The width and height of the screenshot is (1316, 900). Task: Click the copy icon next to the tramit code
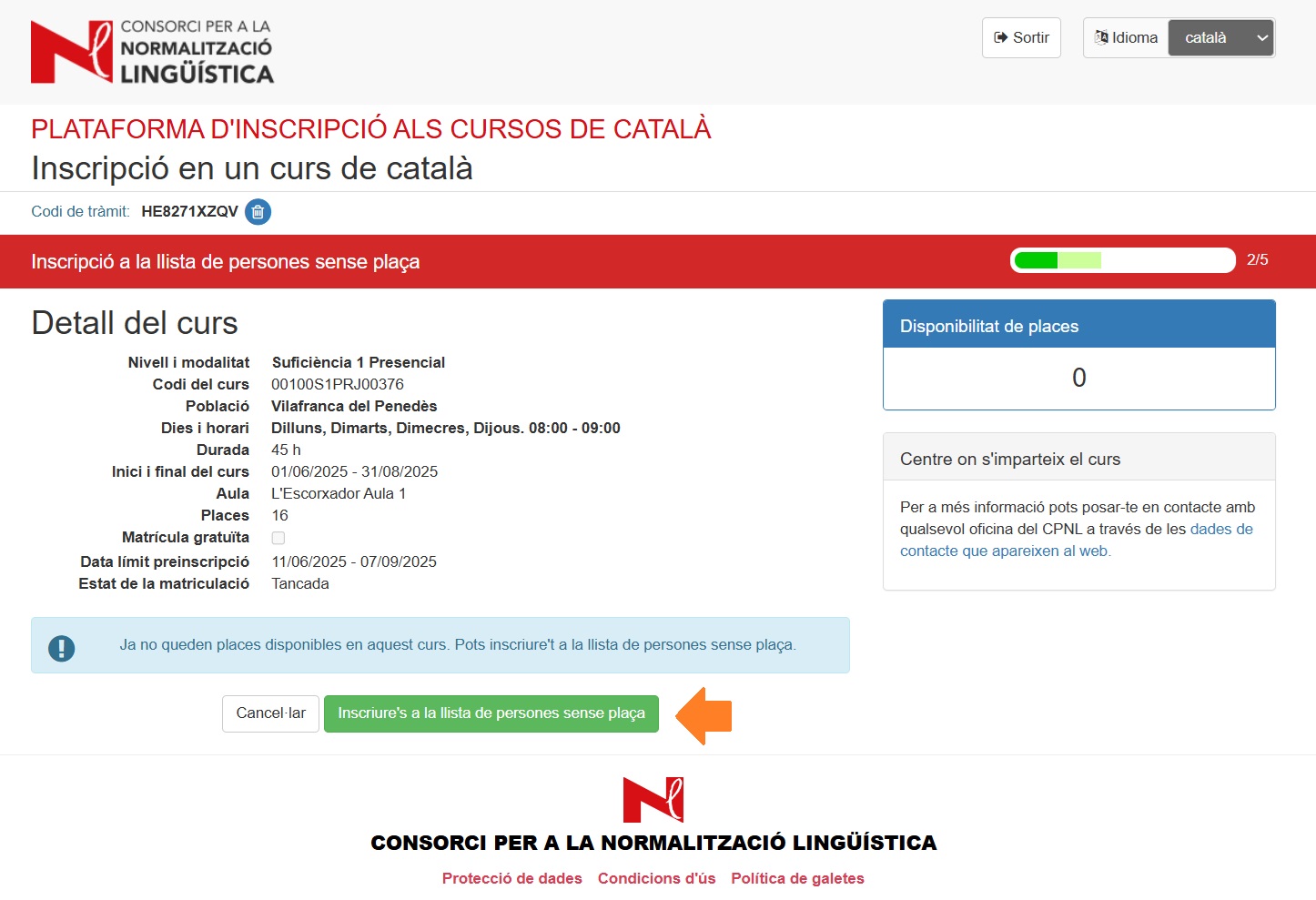(x=258, y=212)
